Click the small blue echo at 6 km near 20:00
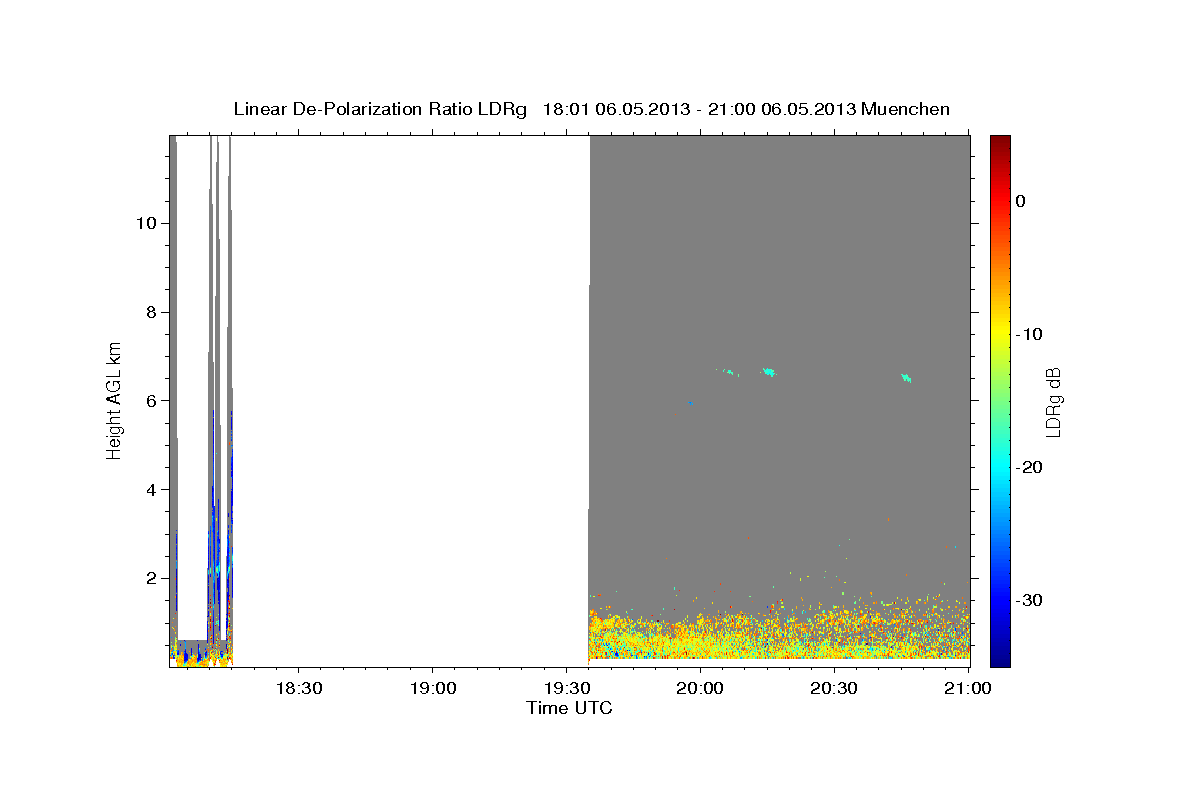Viewport: 1200px width, 800px height. coord(690,403)
